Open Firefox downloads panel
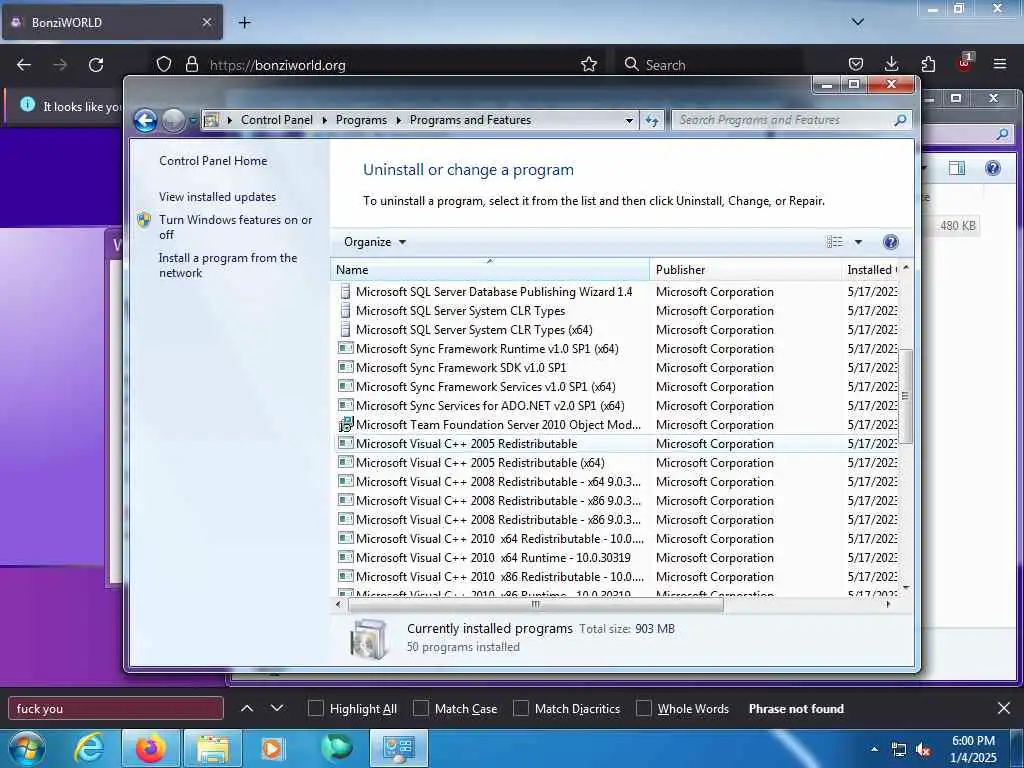 891,64
